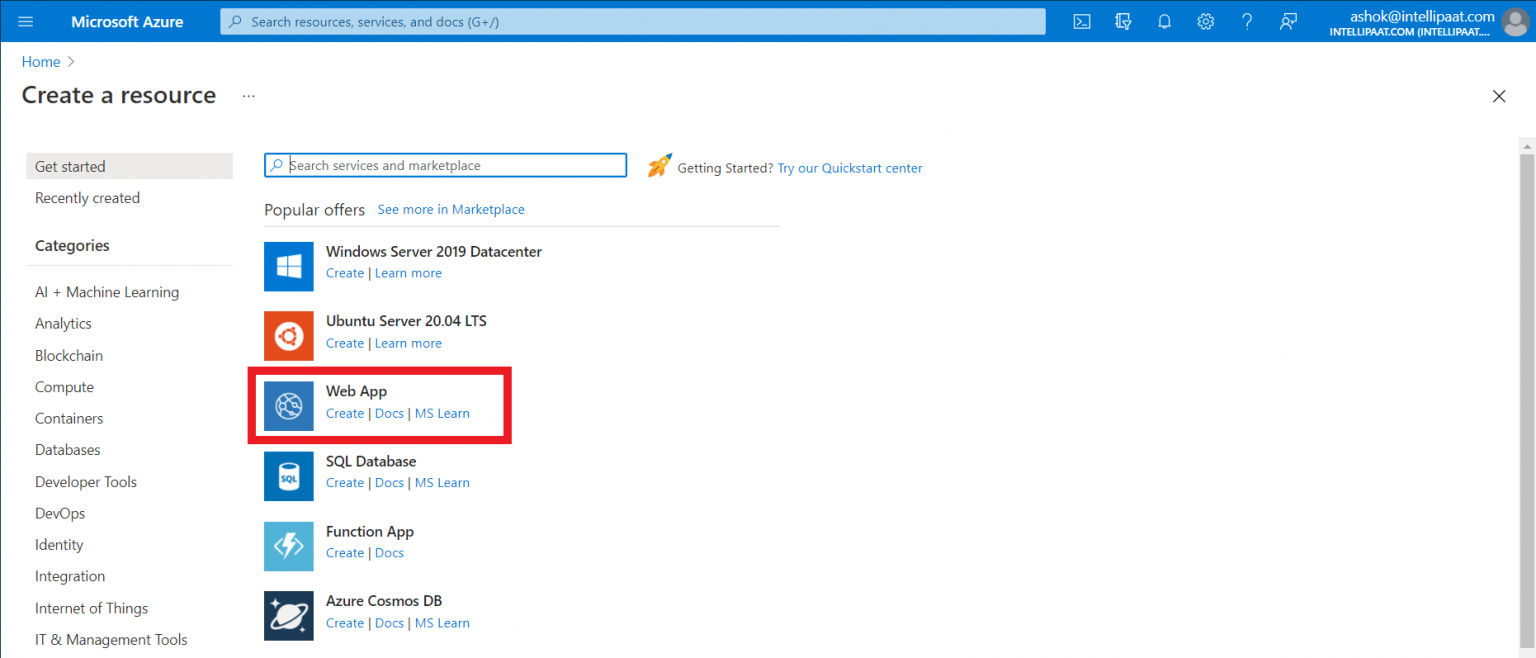Open Azure Cloud Shell from the top bar
The height and width of the screenshot is (658, 1536).
point(1081,20)
